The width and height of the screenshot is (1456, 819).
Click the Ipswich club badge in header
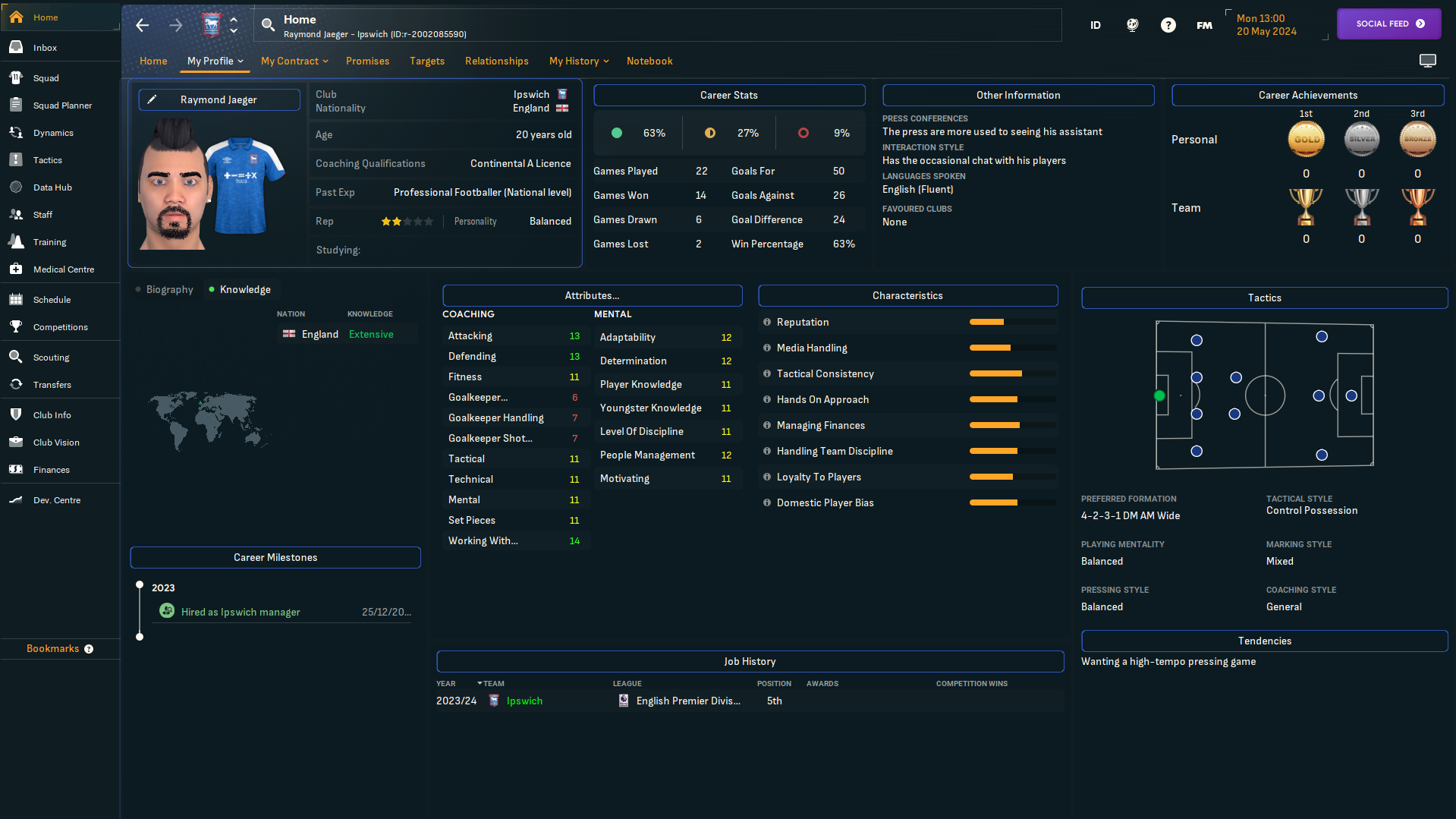(212, 25)
